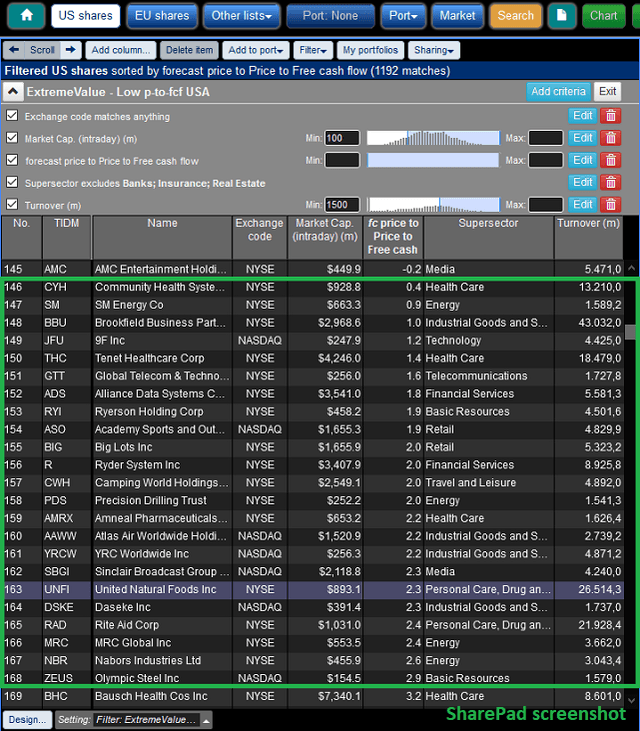Select the United Natural Foods Inc row
Viewport: 640px width, 731px height.
tap(313, 589)
